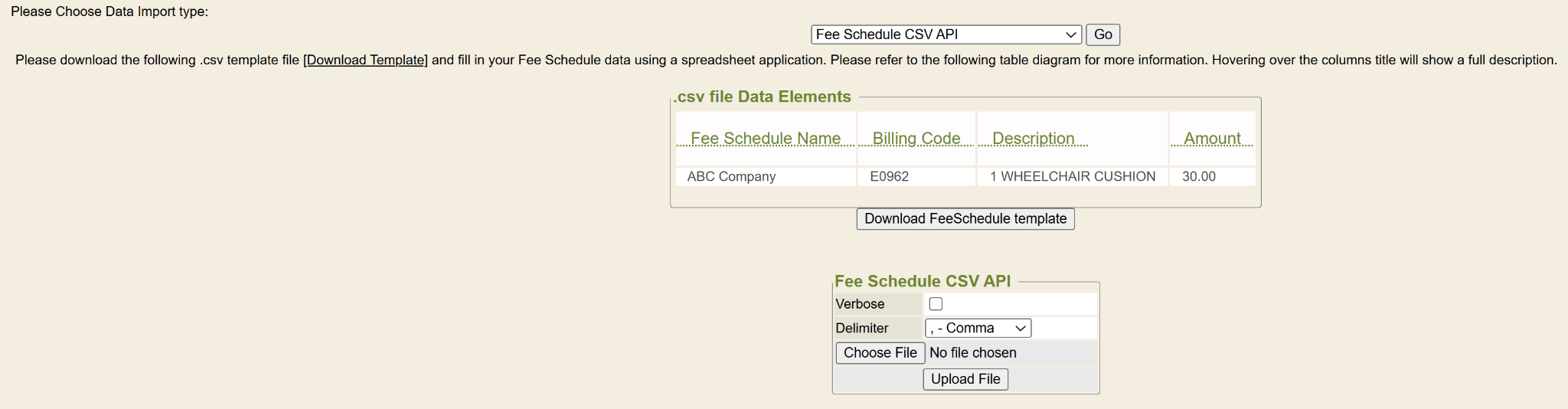Open the data import type dropdown
The height and width of the screenshot is (409, 1568).
pyautogui.click(x=946, y=34)
